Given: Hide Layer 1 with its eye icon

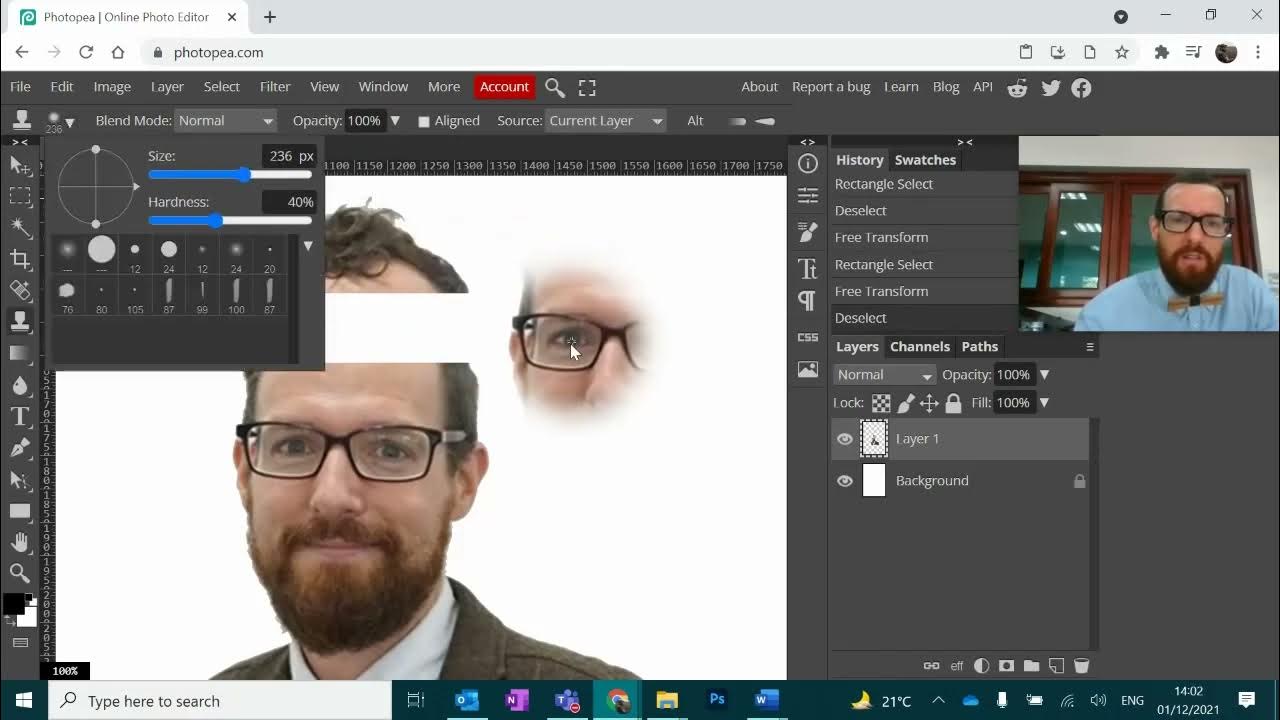Looking at the screenshot, I should (845, 439).
